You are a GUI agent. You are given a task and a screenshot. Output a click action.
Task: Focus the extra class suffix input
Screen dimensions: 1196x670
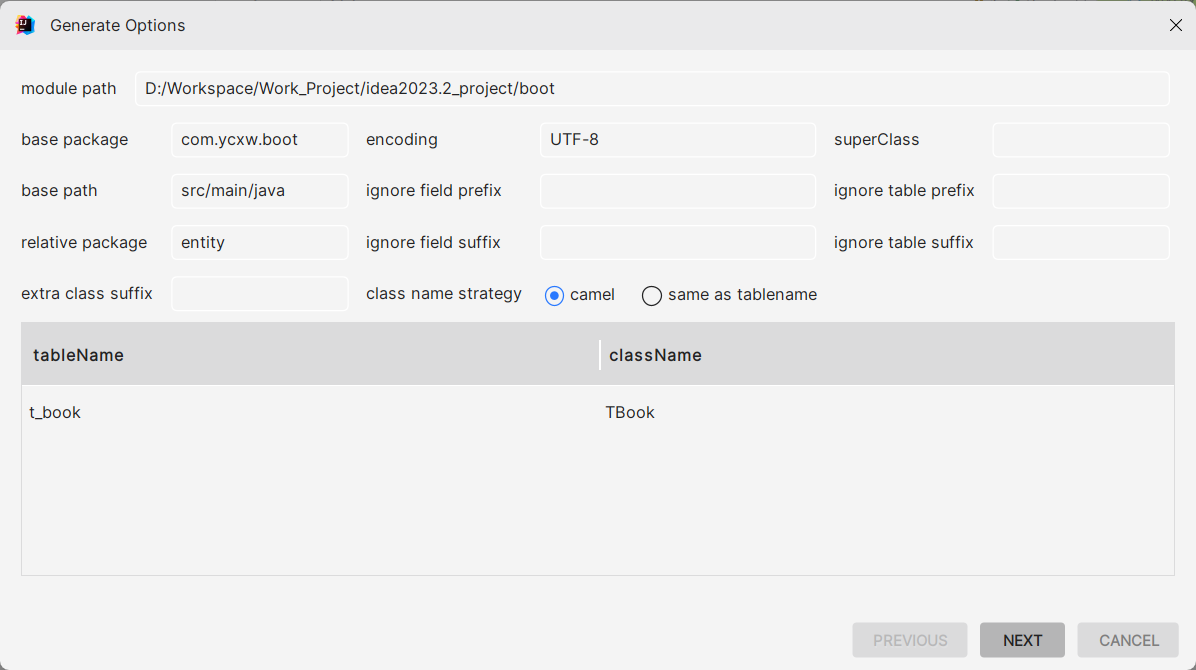click(x=260, y=293)
